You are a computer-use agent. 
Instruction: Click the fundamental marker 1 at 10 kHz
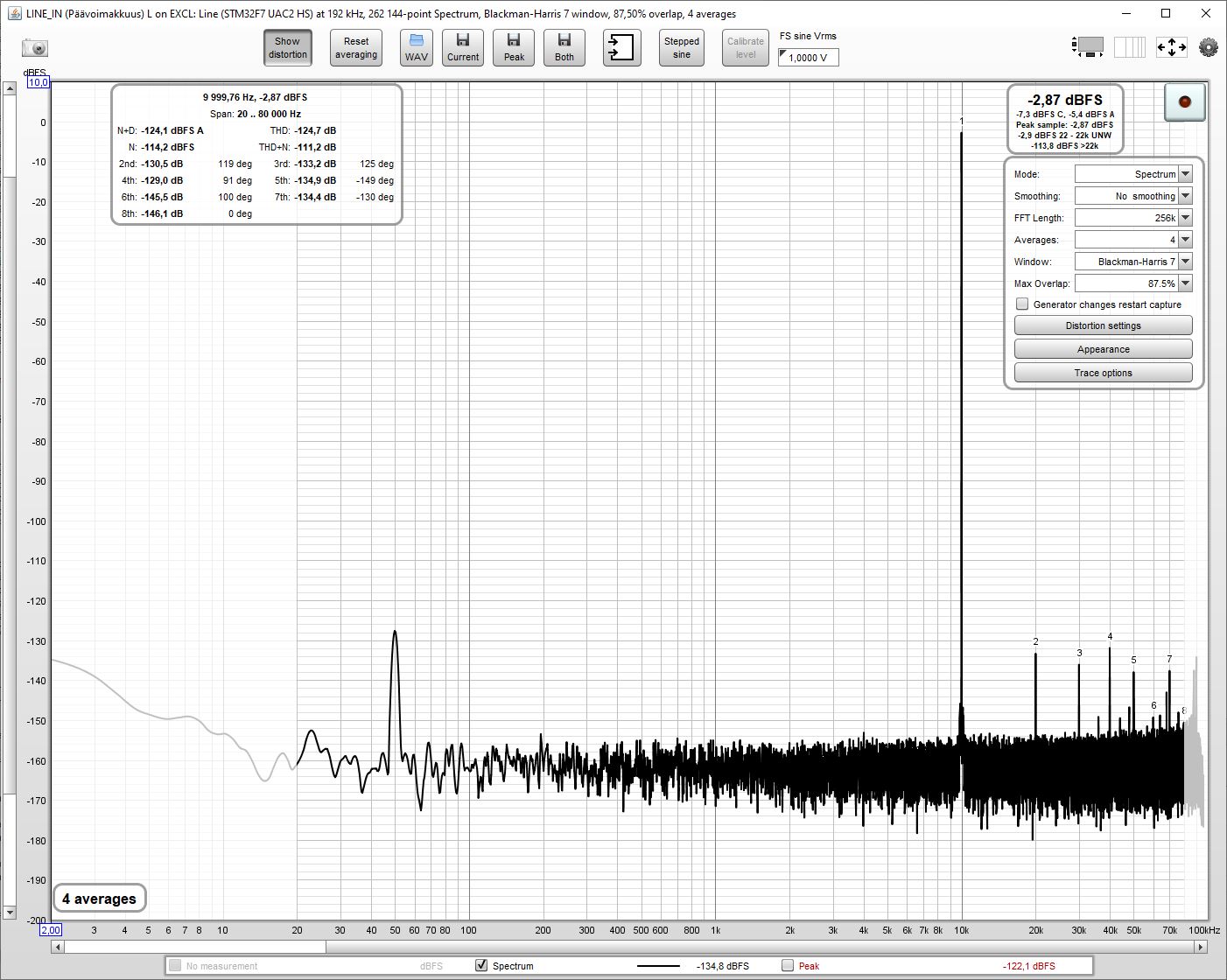coord(961,121)
